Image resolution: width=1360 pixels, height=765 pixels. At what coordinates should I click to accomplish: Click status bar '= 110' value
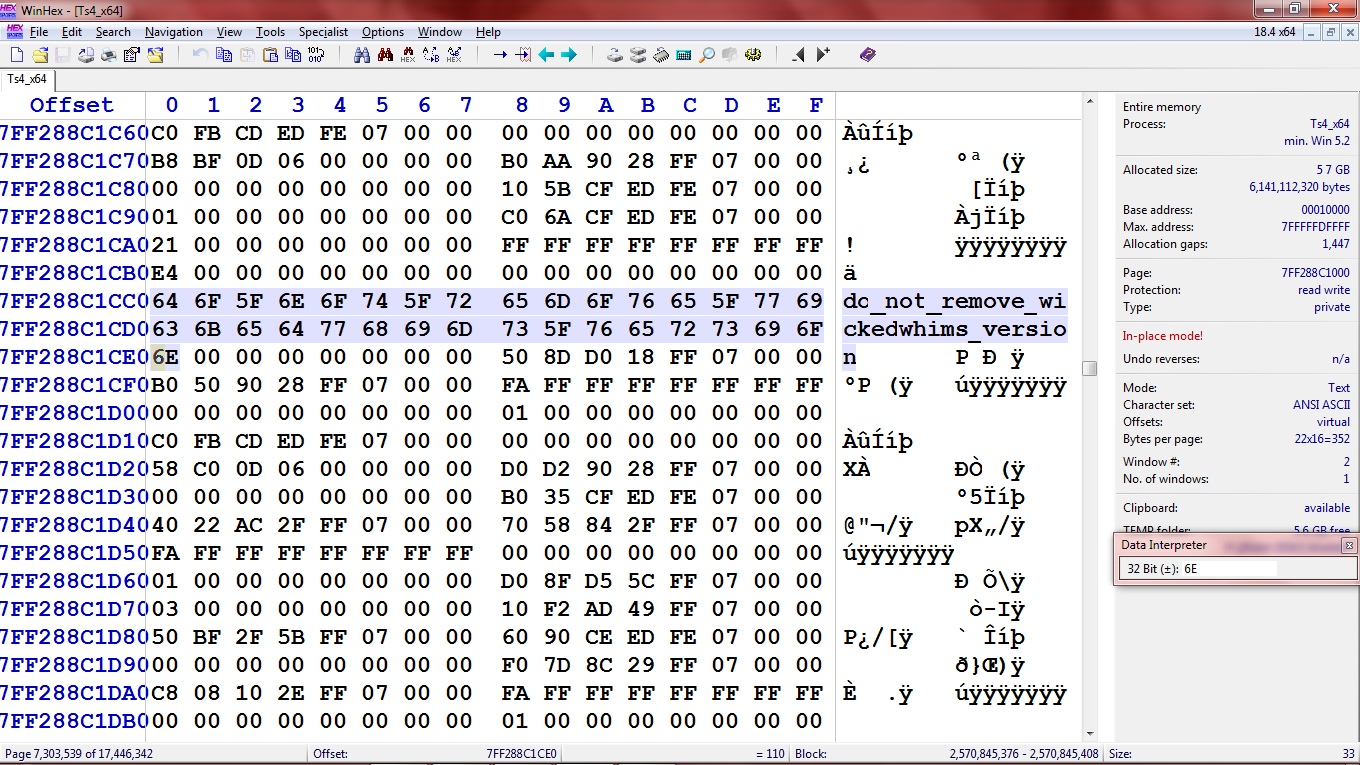click(770, 754)
